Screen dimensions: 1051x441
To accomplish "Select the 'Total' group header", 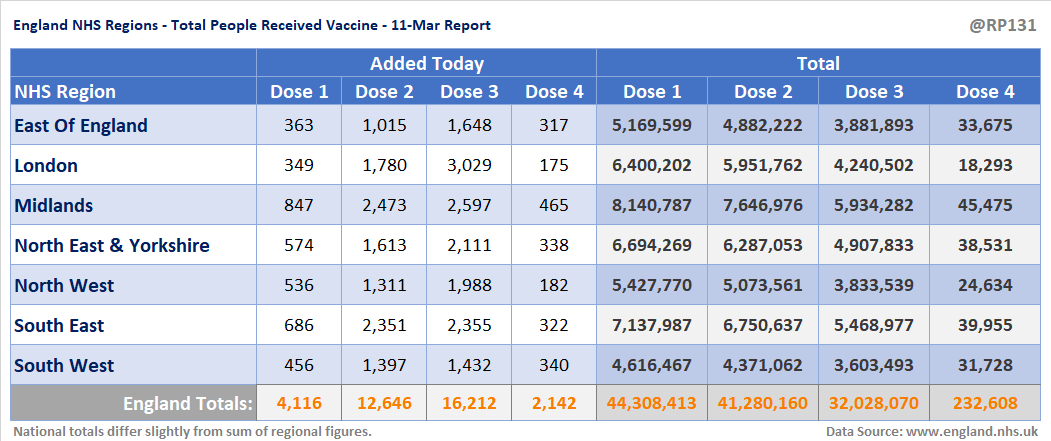I will click(x=818, y=63).
